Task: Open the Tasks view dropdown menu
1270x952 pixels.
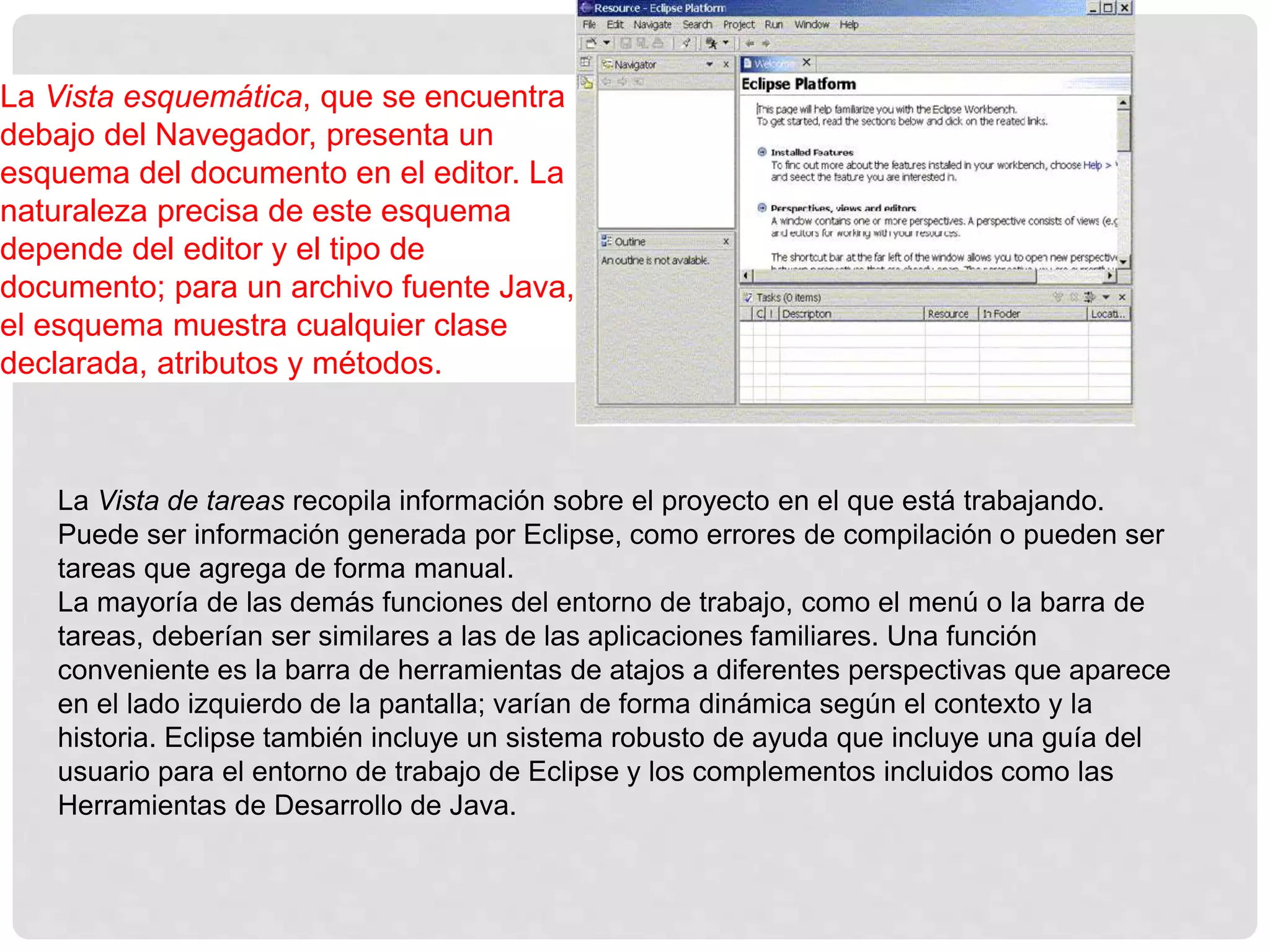Action: click(1106, 297)
